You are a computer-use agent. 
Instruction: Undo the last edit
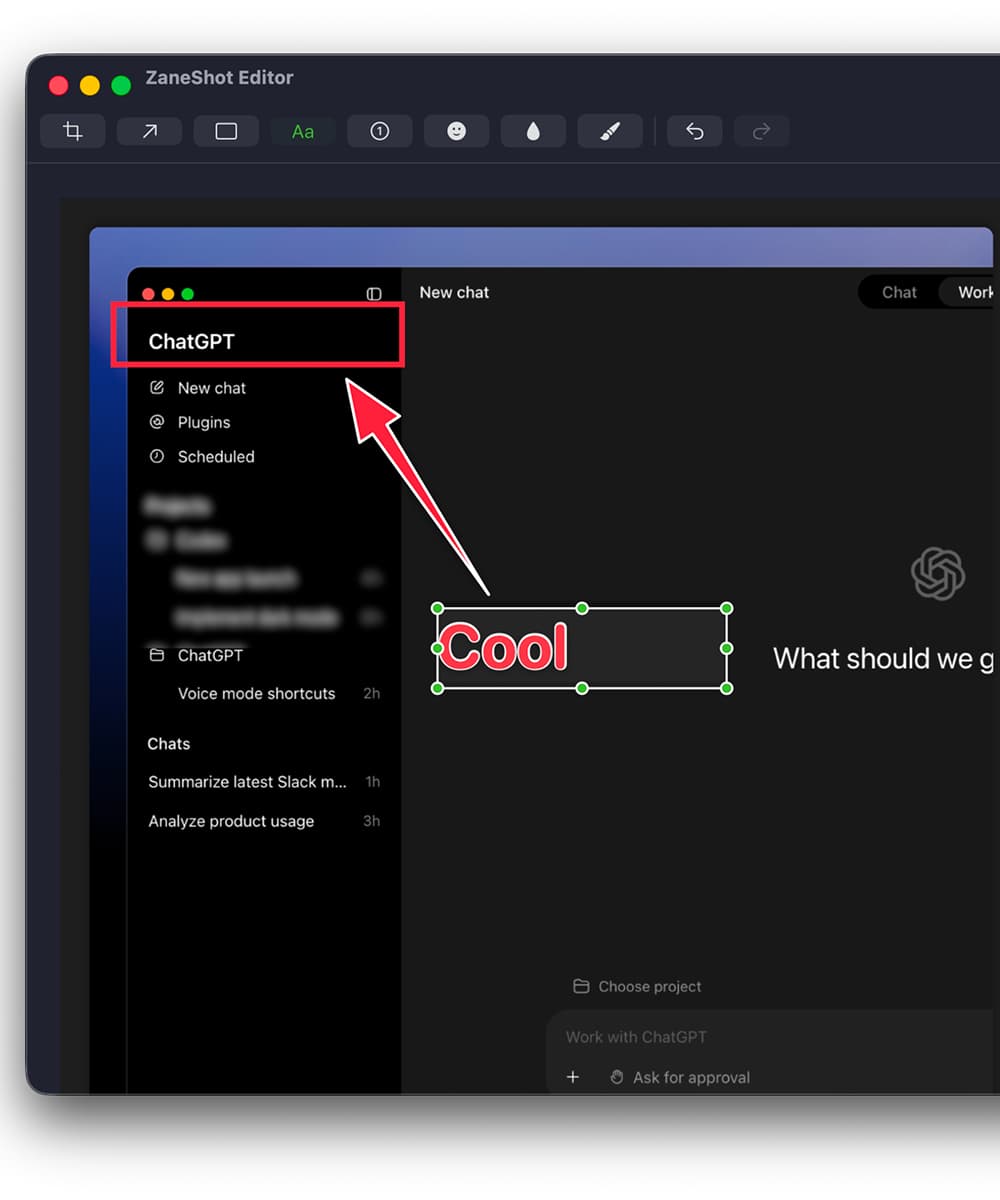694,131
